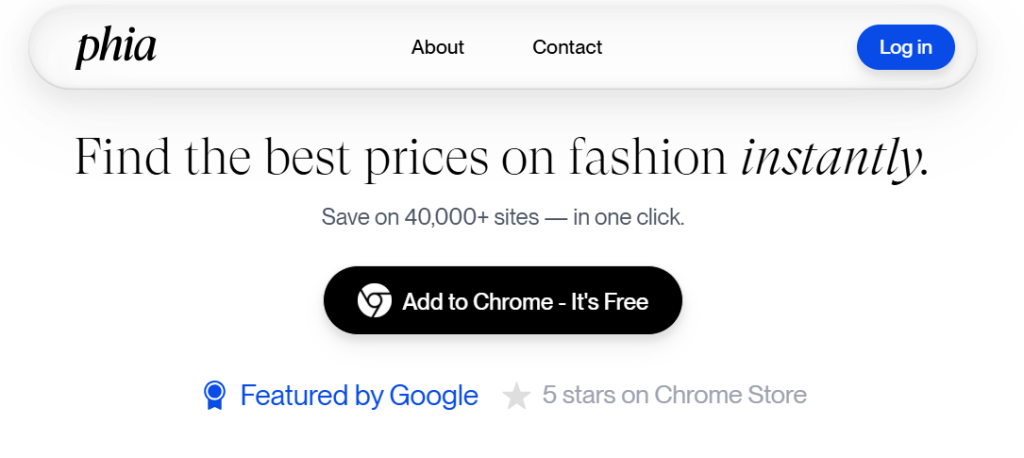Click the gray star icon
Screen dimensions: 1024x458
[x=516, y=396]
